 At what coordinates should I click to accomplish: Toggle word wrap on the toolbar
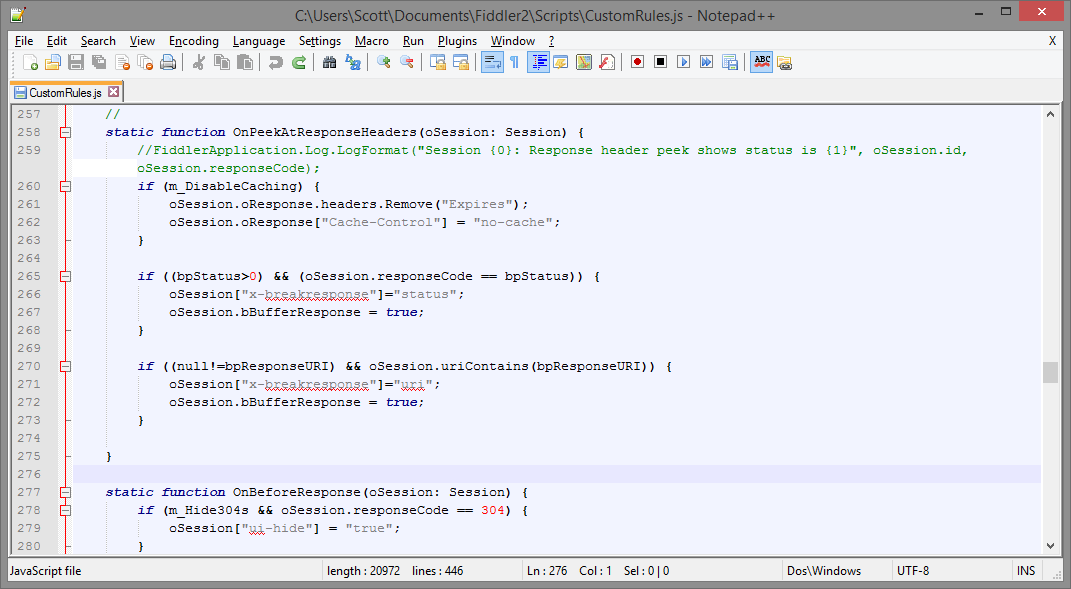coord(492,63)
